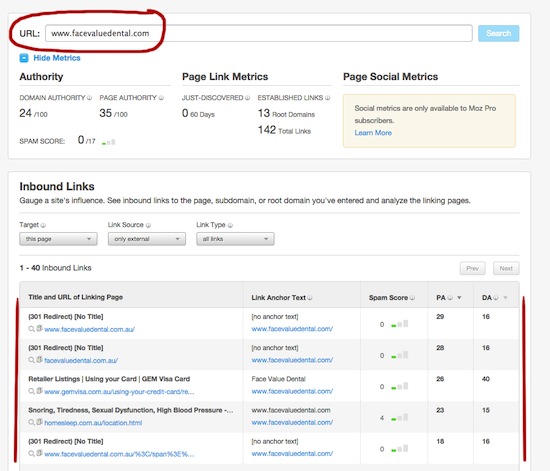550x471 pixels.
Task: Open anchor target link in homesleep row
Action: pyautogui.click(x=292, y=423)
